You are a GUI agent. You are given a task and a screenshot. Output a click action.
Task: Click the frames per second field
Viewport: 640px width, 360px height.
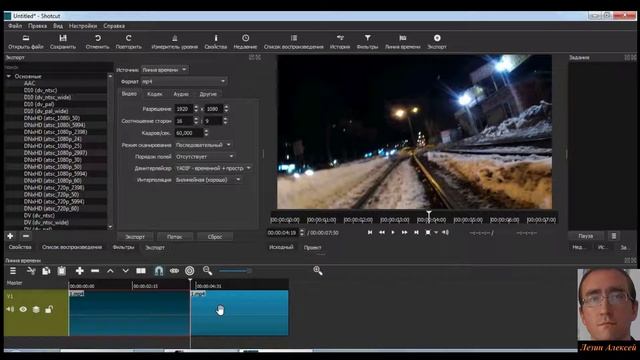(x=189, y=133)
